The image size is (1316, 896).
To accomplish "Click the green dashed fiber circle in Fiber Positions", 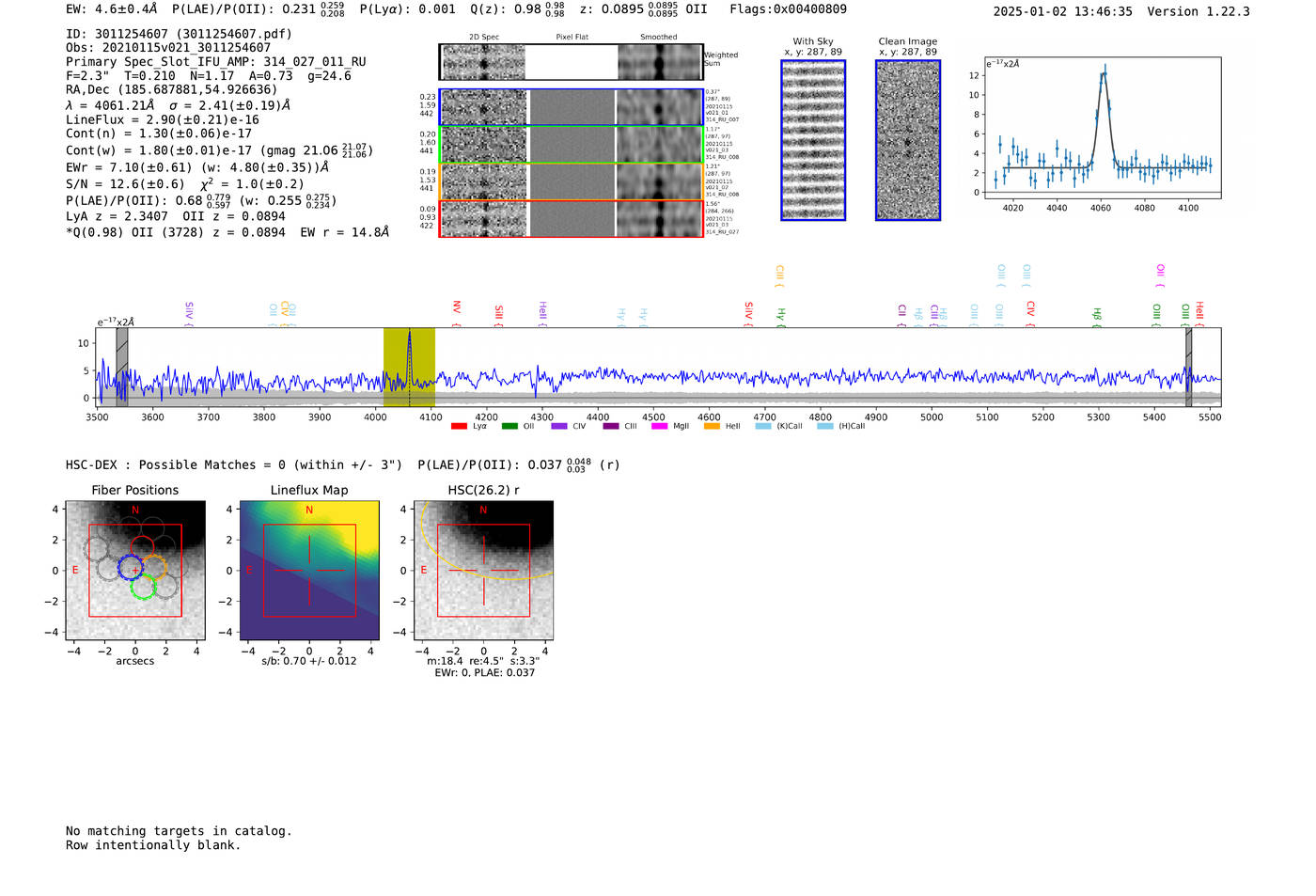I will pyautogui.click(x=143, y=588).
